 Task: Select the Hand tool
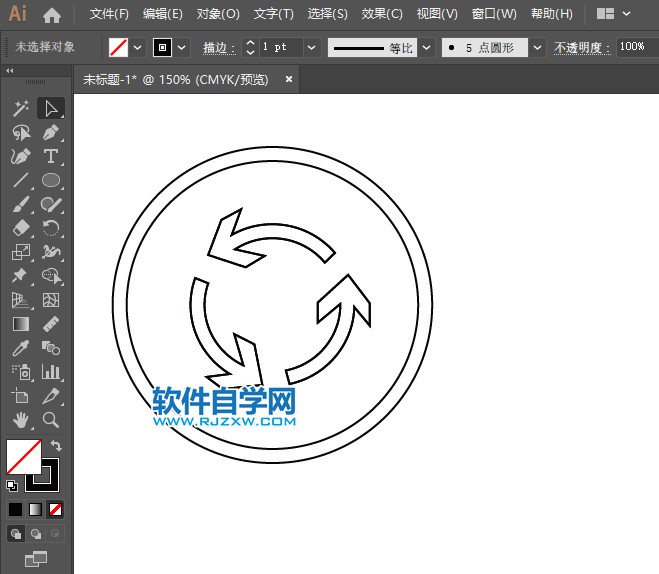pos(20,420)
